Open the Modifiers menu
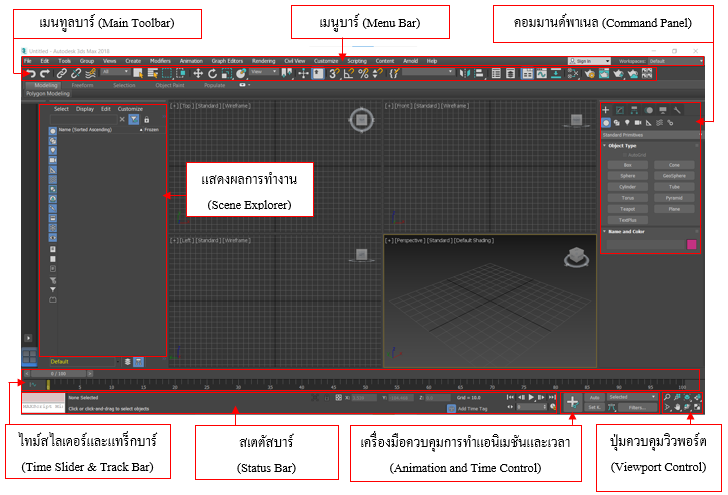The height and width of the screenshot is (495, 728). pos(160,61)
